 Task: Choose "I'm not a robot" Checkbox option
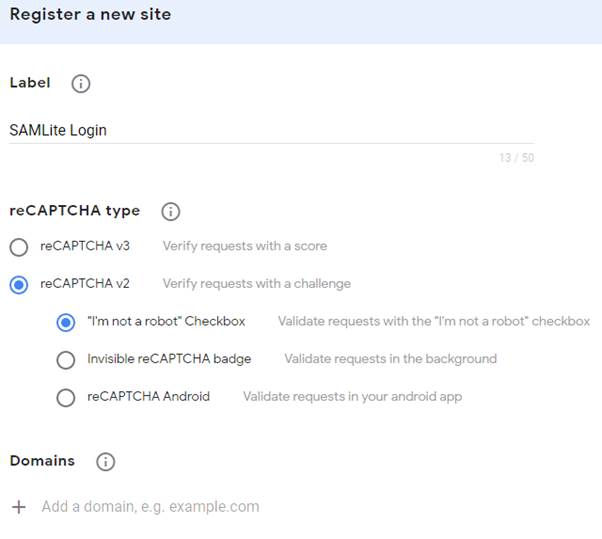pos(66,322)
